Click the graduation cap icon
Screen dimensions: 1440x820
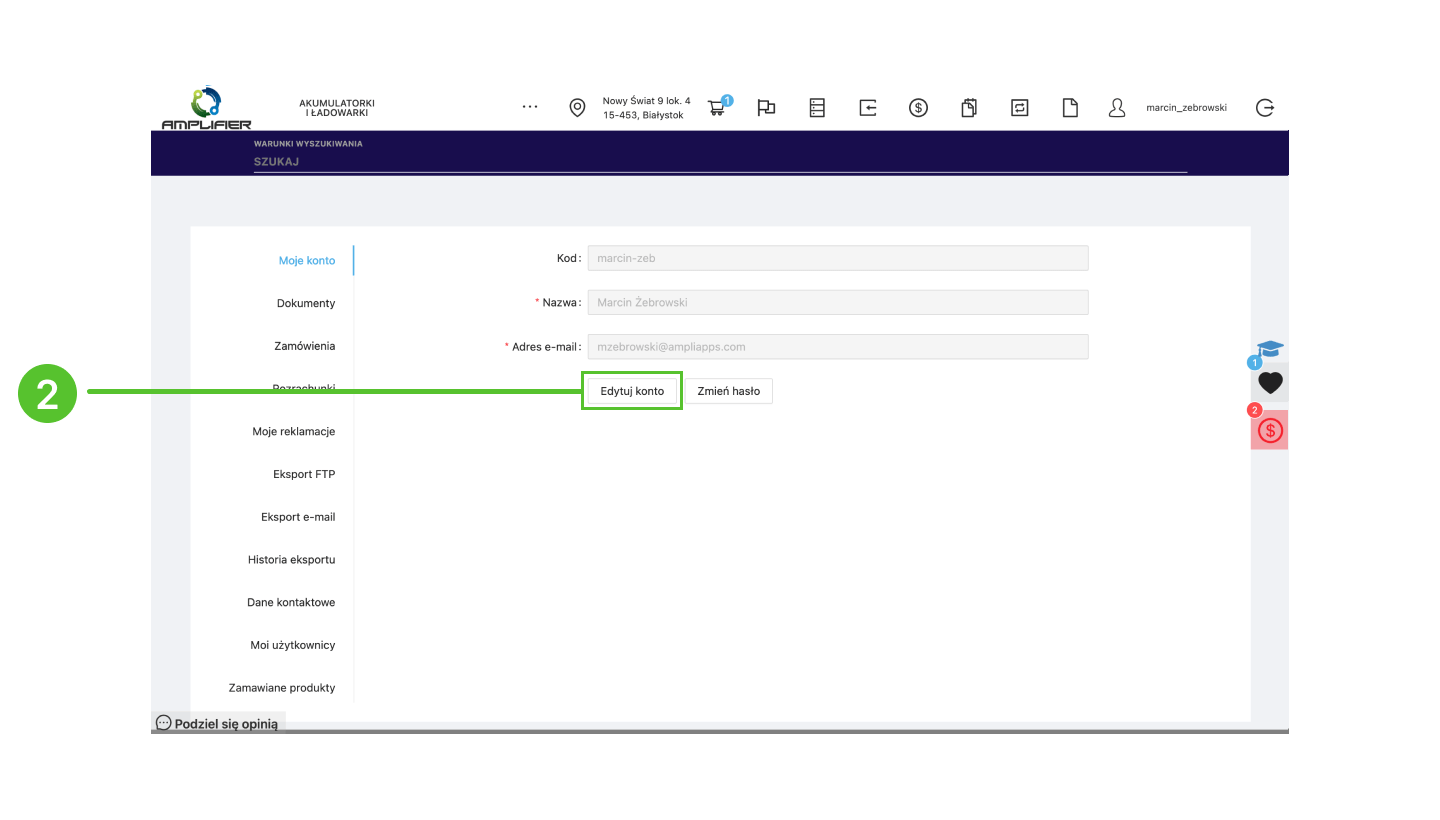point(1270,349)
